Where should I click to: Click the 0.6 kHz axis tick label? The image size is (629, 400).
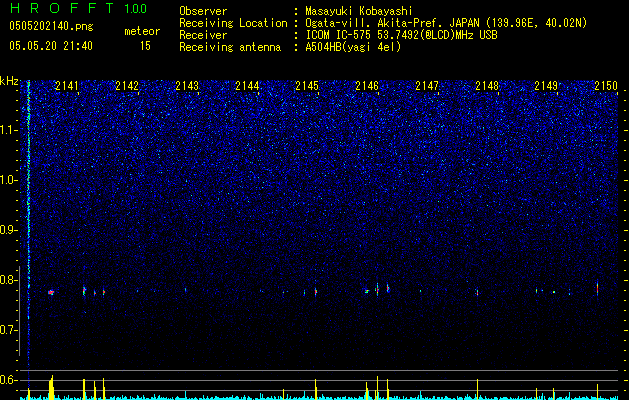(9, 380)
